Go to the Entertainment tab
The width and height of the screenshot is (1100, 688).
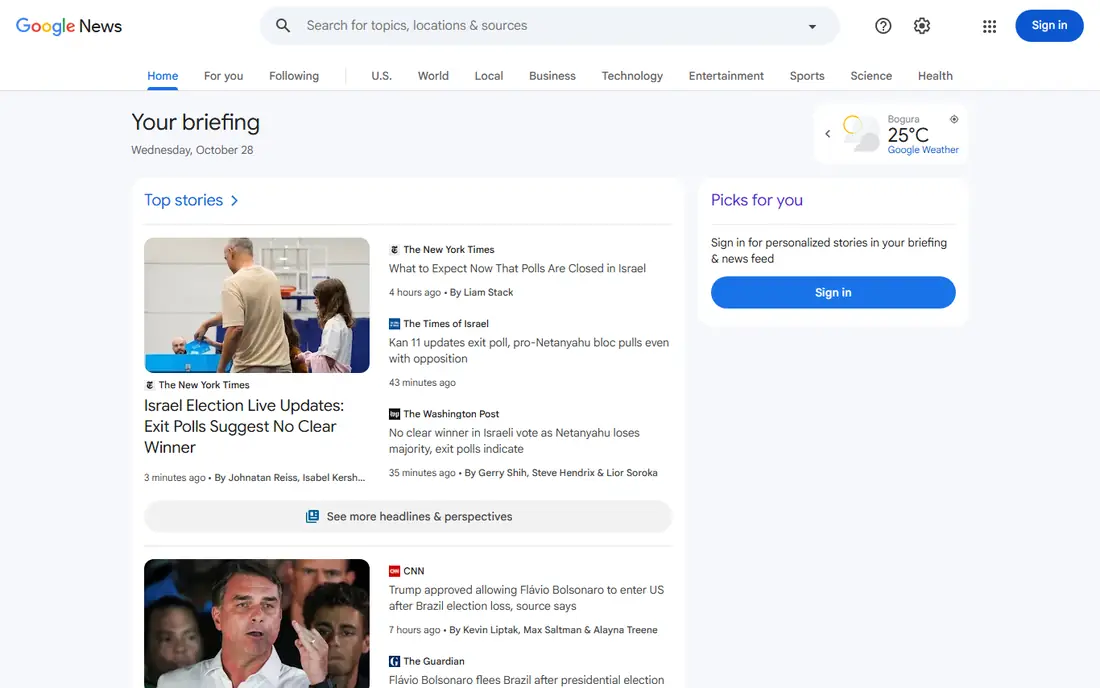click(x=726, y=76)
